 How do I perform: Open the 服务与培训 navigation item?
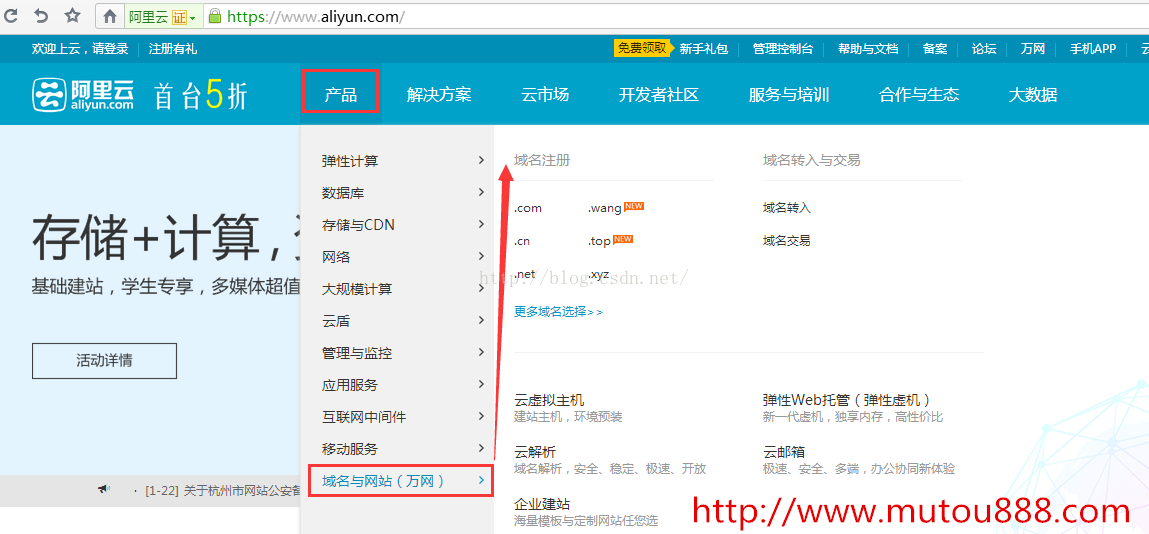point(788,94)
